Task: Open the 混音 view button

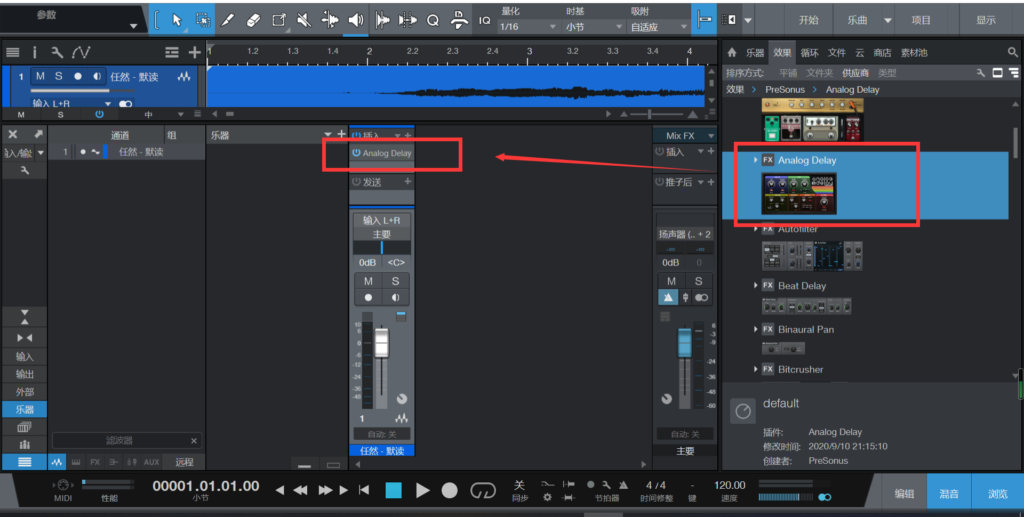Action: point(949,494)
